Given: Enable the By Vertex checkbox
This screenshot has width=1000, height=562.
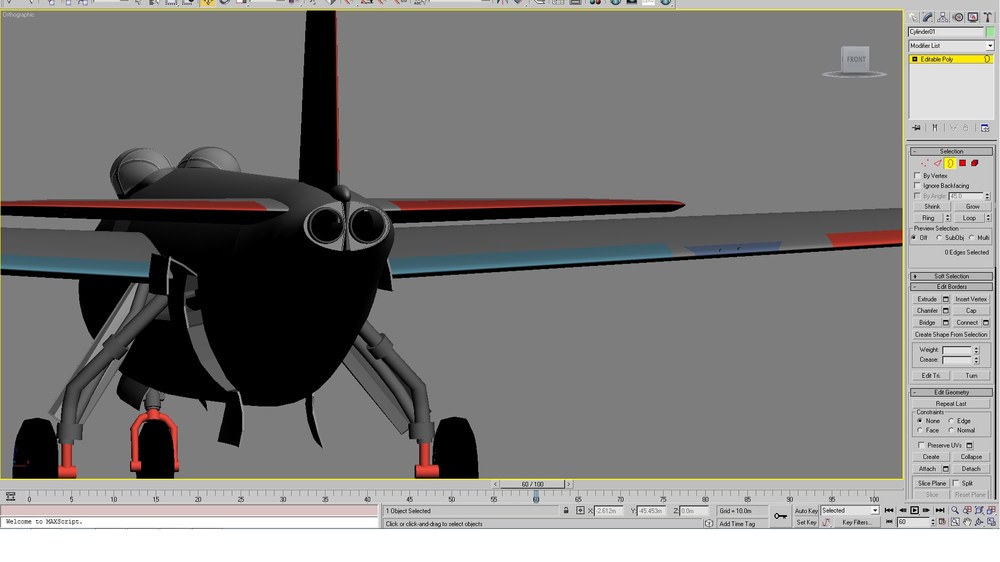Looking at the screenshot, I should click(918, 175).
